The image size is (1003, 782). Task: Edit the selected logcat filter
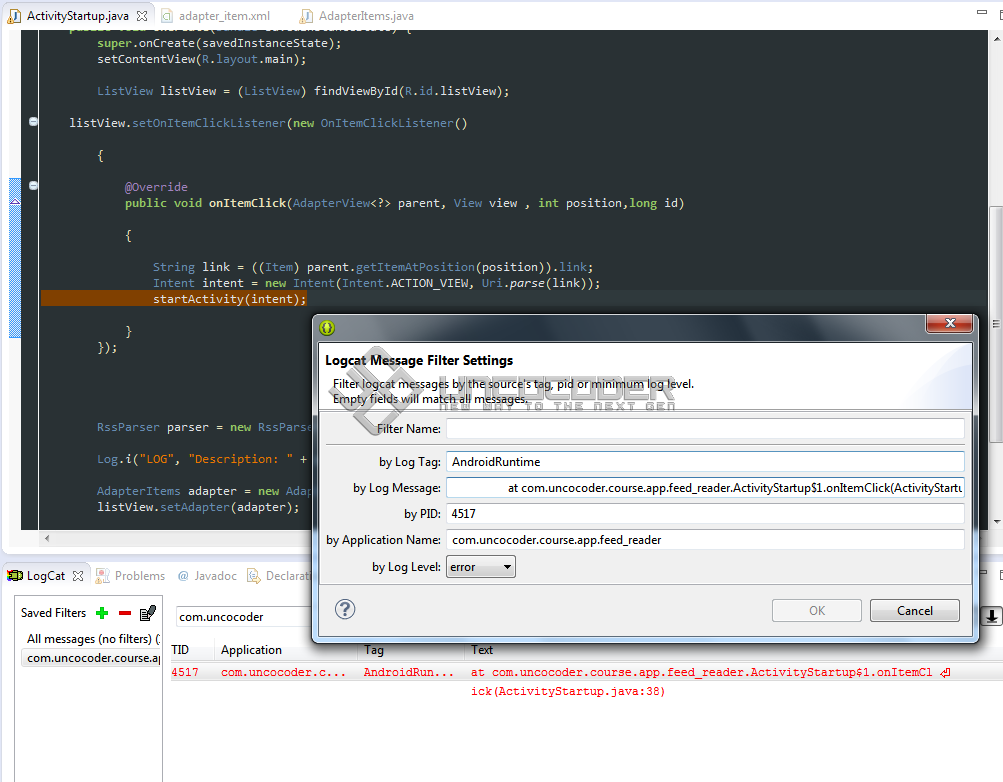(148, 613)
